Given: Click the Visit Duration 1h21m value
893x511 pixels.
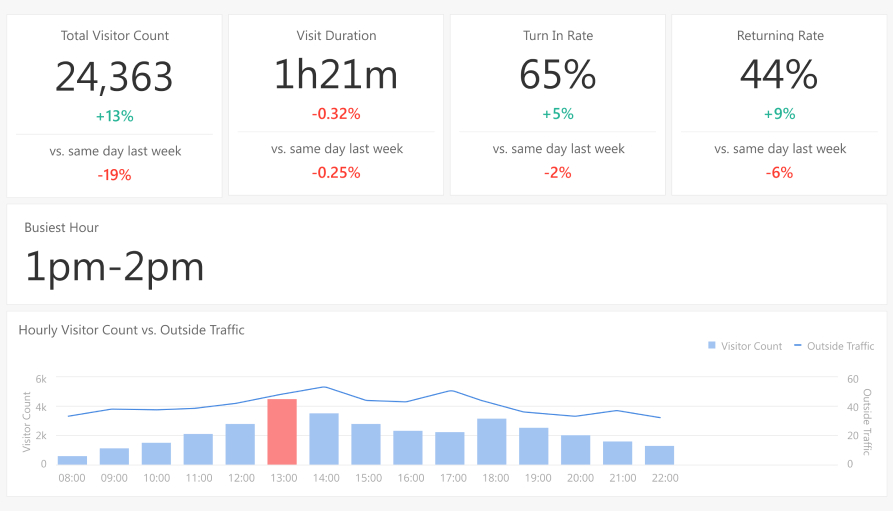Looking at the screenshot, I should pyautogui.click(x=336, y=75).
